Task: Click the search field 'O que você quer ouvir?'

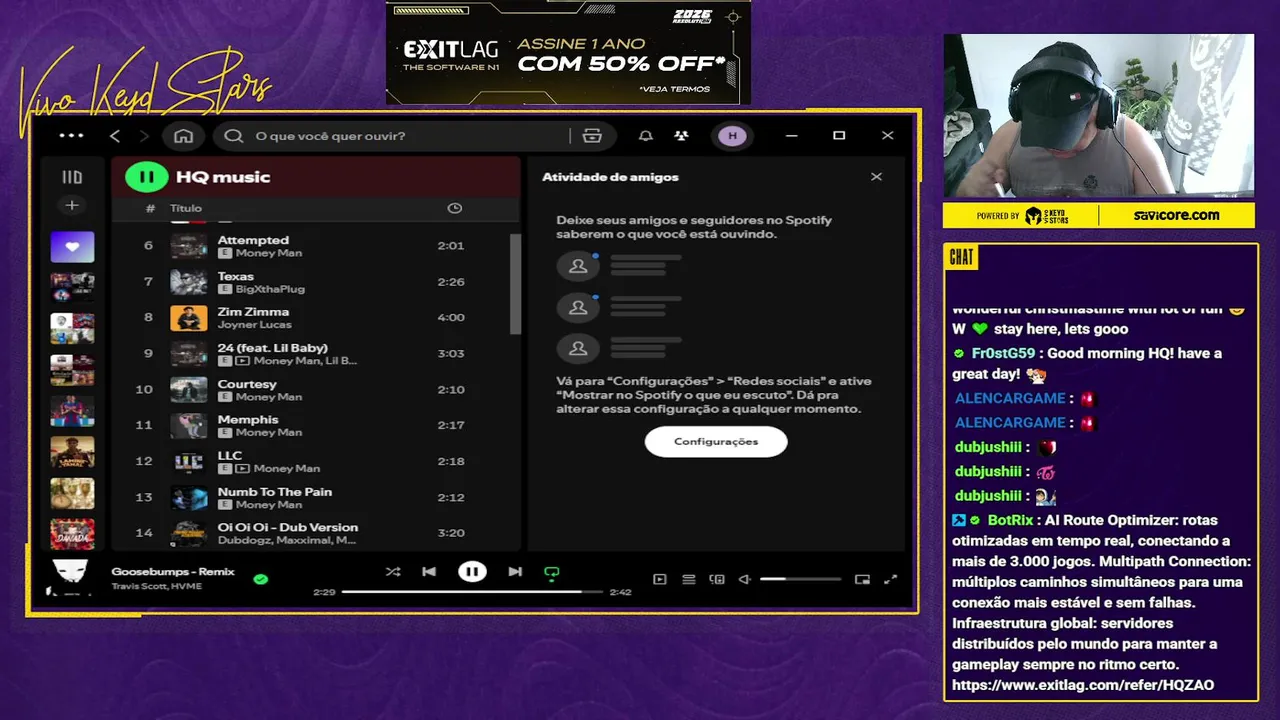Action: point(400,136)
